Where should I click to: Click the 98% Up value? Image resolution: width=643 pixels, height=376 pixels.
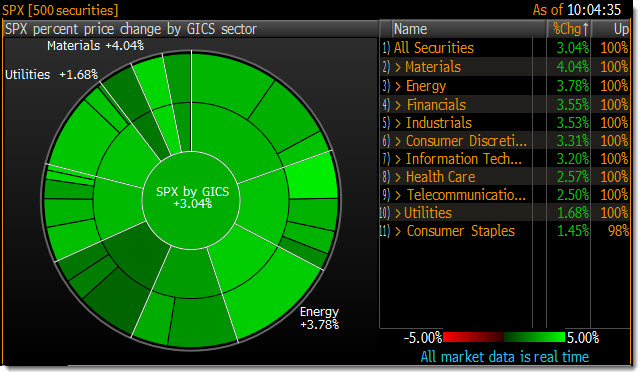point(618,231)
